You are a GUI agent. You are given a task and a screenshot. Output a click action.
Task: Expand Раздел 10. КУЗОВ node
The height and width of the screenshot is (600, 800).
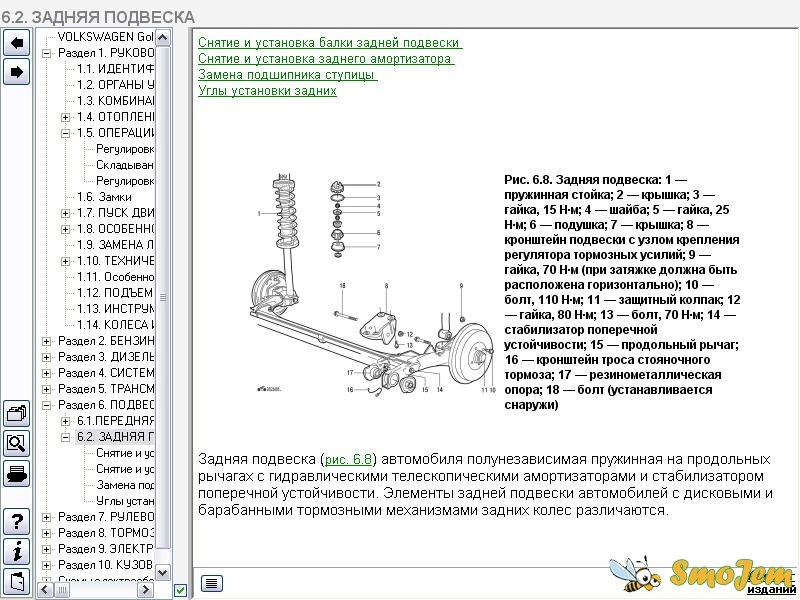pyautogui.click(x=46, y=565)
